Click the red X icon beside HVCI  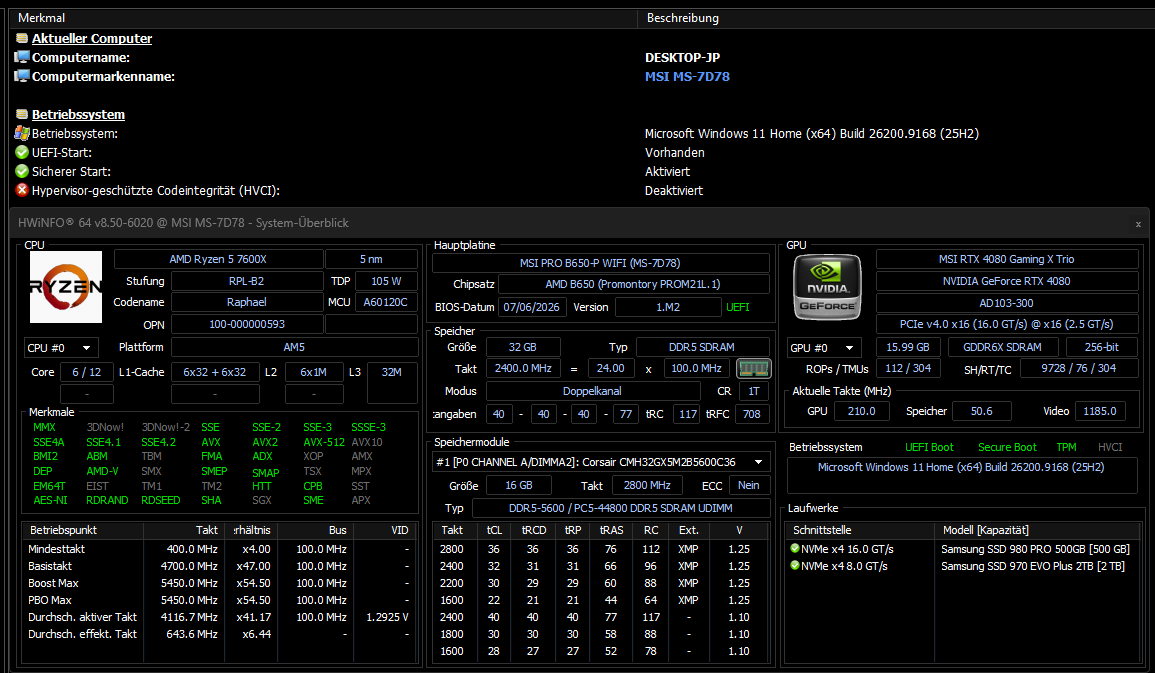pyautogui.click(x=22, y=190)
